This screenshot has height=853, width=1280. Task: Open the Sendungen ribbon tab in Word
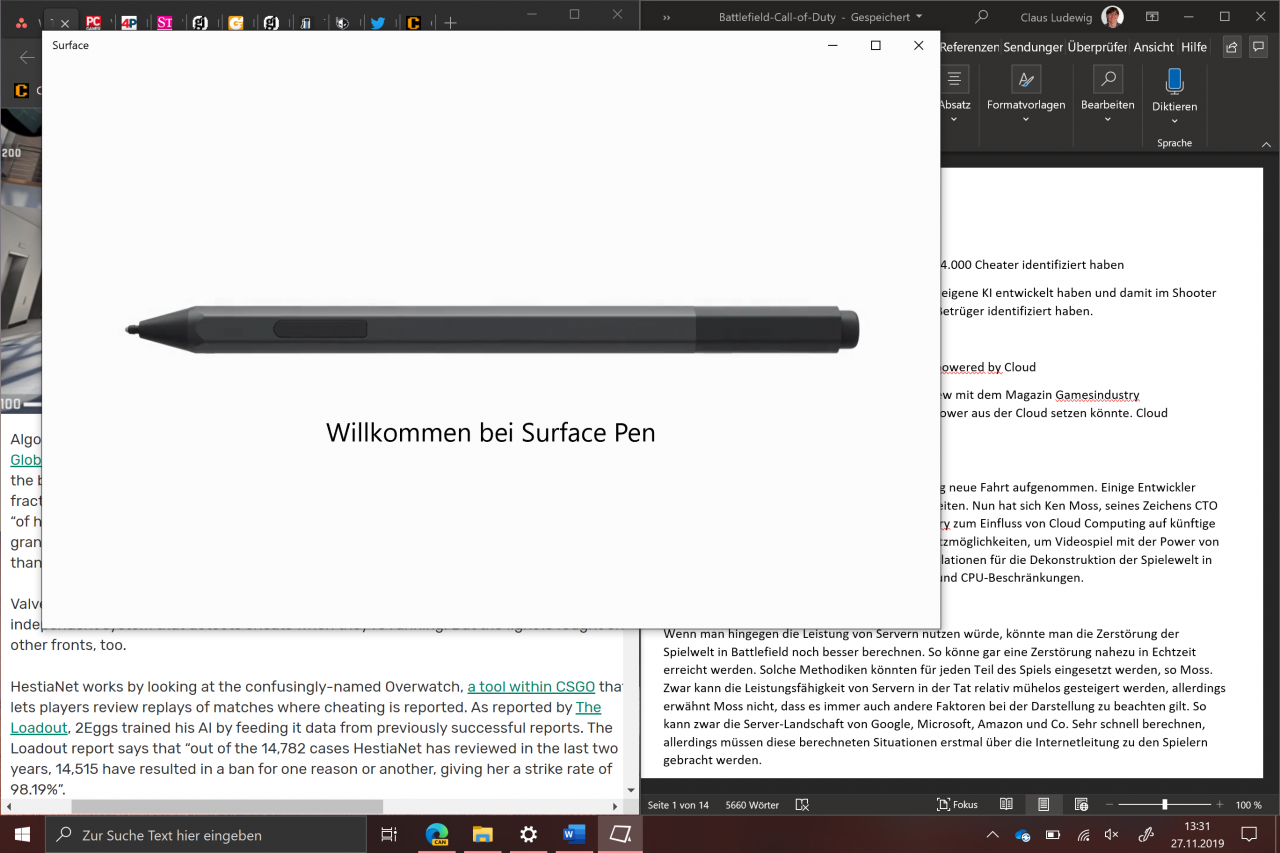[x=1033, y=47]
